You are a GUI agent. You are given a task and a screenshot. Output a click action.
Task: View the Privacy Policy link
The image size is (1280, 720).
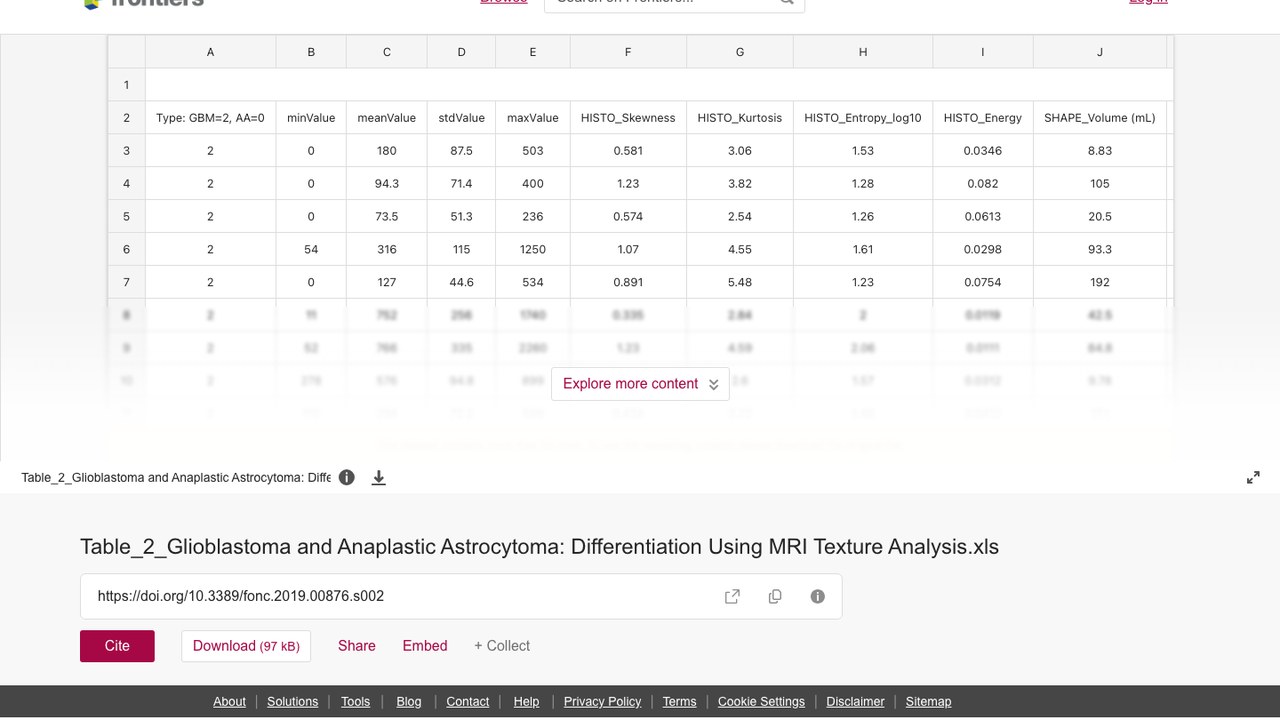[x=602, y=702]
